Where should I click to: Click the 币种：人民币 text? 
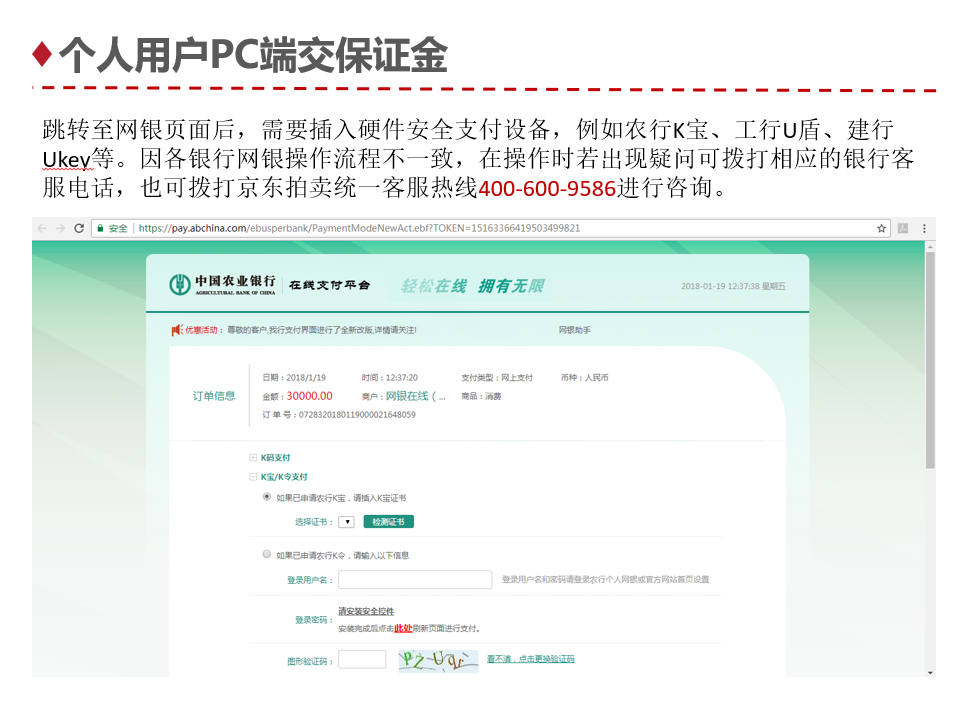584,377
